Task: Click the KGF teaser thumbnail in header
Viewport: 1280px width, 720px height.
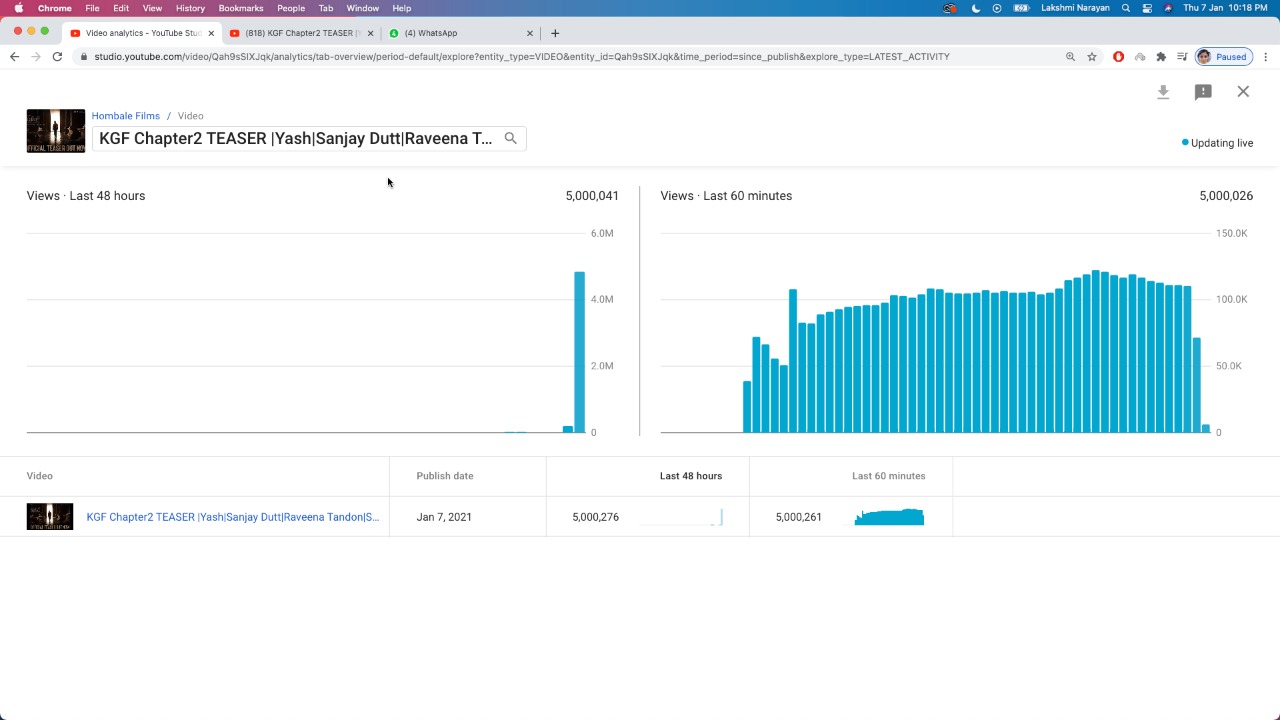Action: [x=56, y=131]
